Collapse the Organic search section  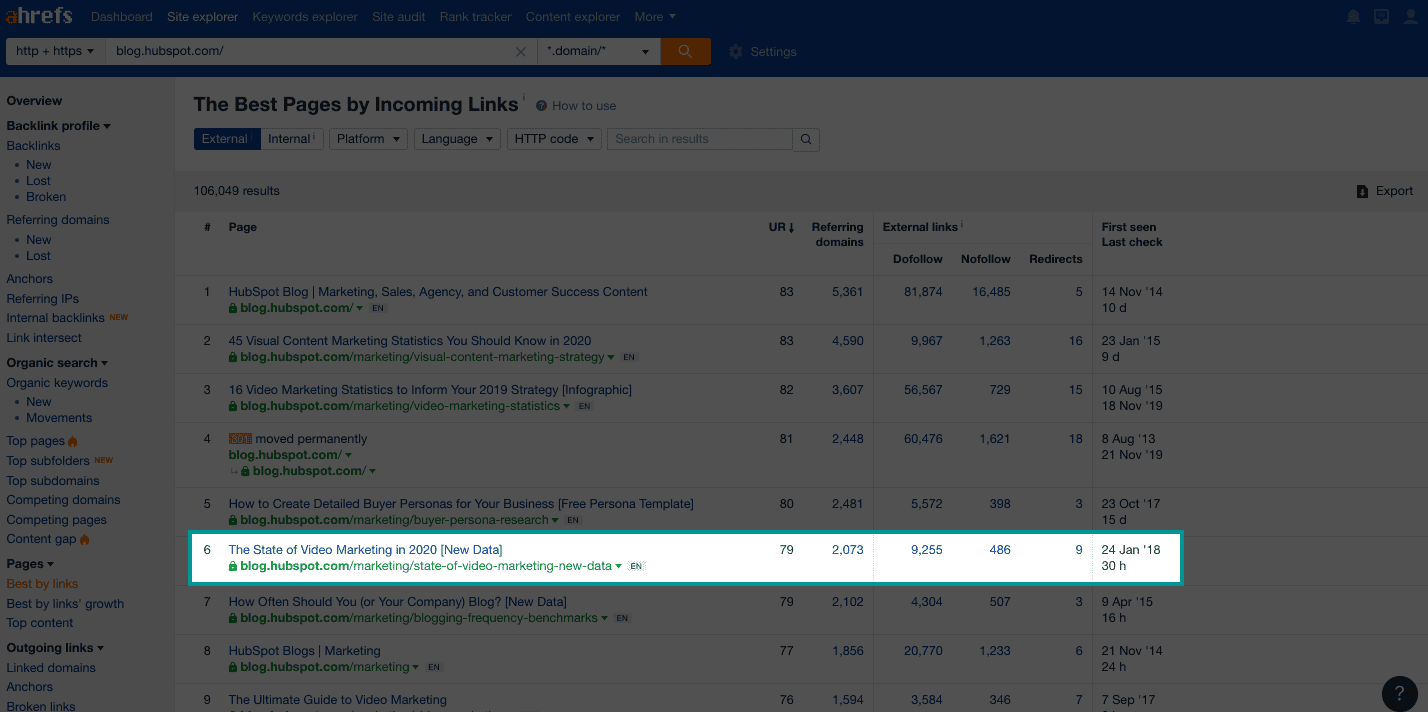57,363
